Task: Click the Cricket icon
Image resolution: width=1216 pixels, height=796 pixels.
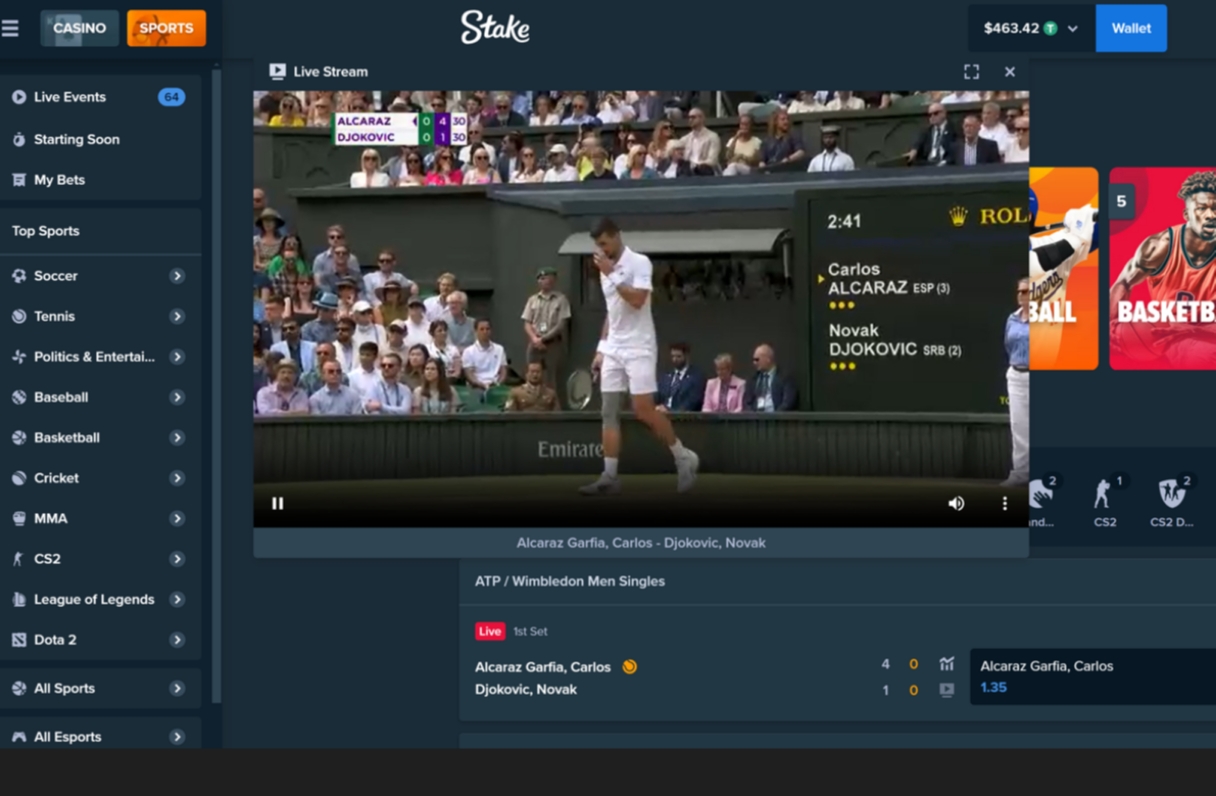Action: tap(19, 478)
